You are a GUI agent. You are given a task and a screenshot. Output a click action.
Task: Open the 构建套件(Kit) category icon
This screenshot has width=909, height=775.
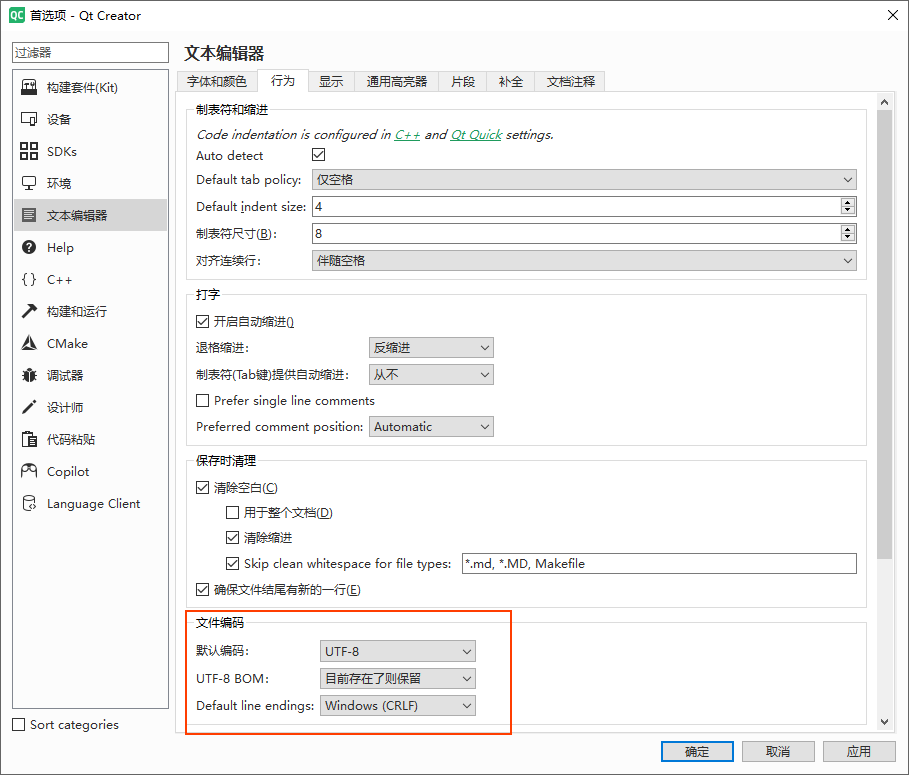point(29,88)
